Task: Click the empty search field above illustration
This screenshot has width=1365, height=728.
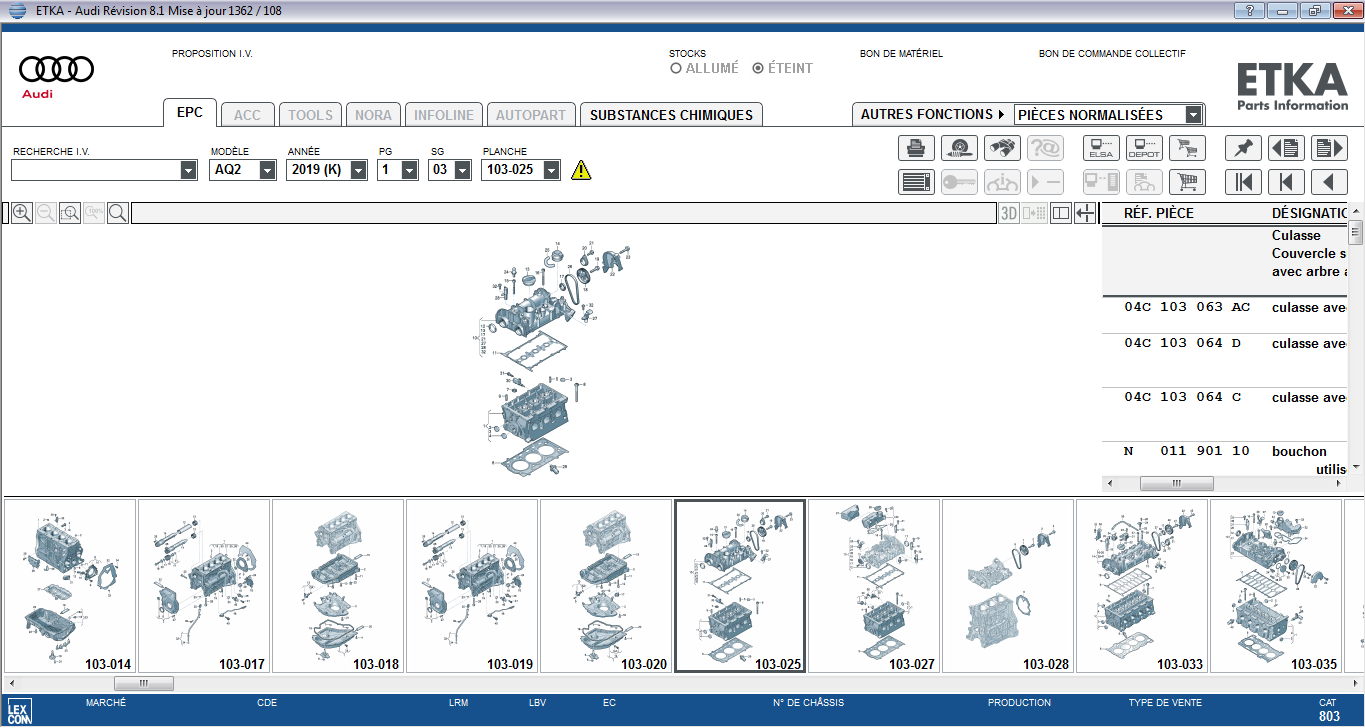Action: tap(563, 213)
